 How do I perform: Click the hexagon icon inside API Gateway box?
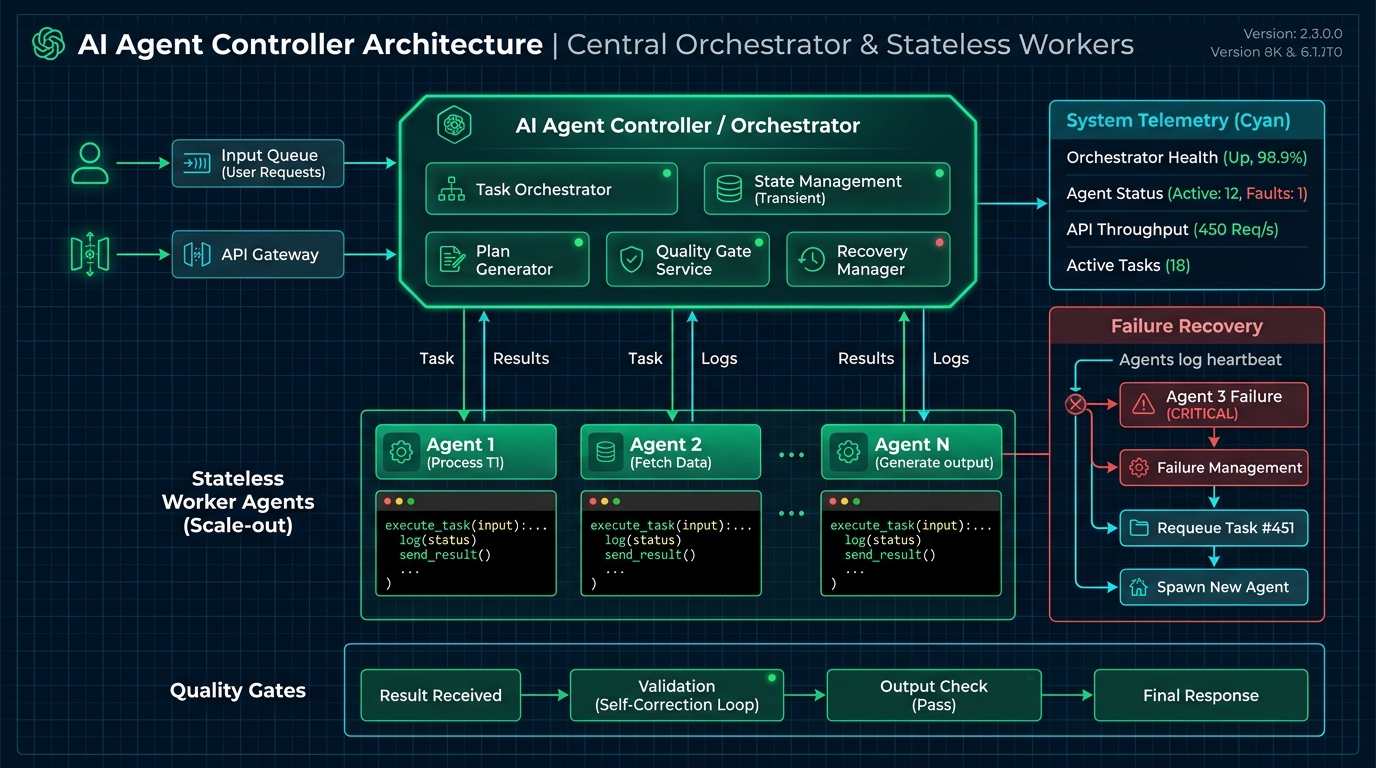pos(197,255)
